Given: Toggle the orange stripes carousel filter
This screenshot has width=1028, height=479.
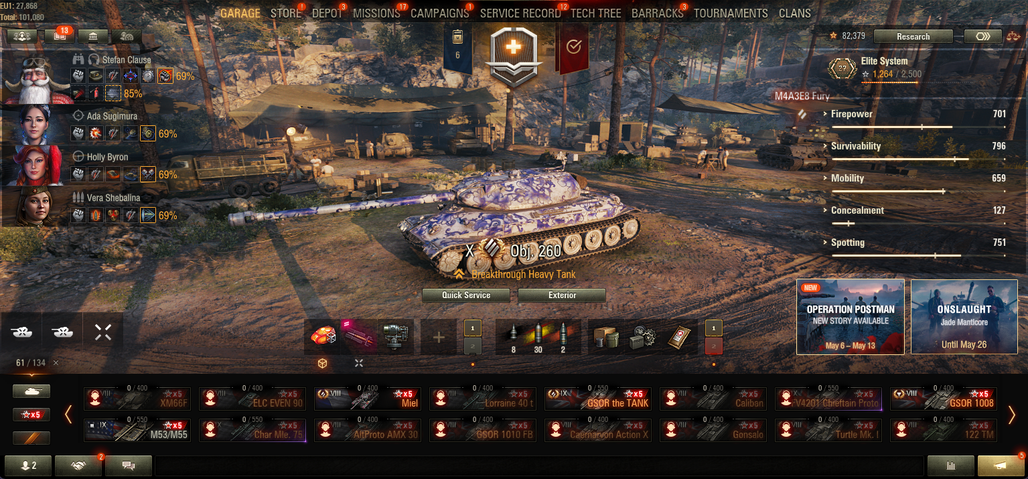Looking at the screenshot, I should (x=31, y=438).
